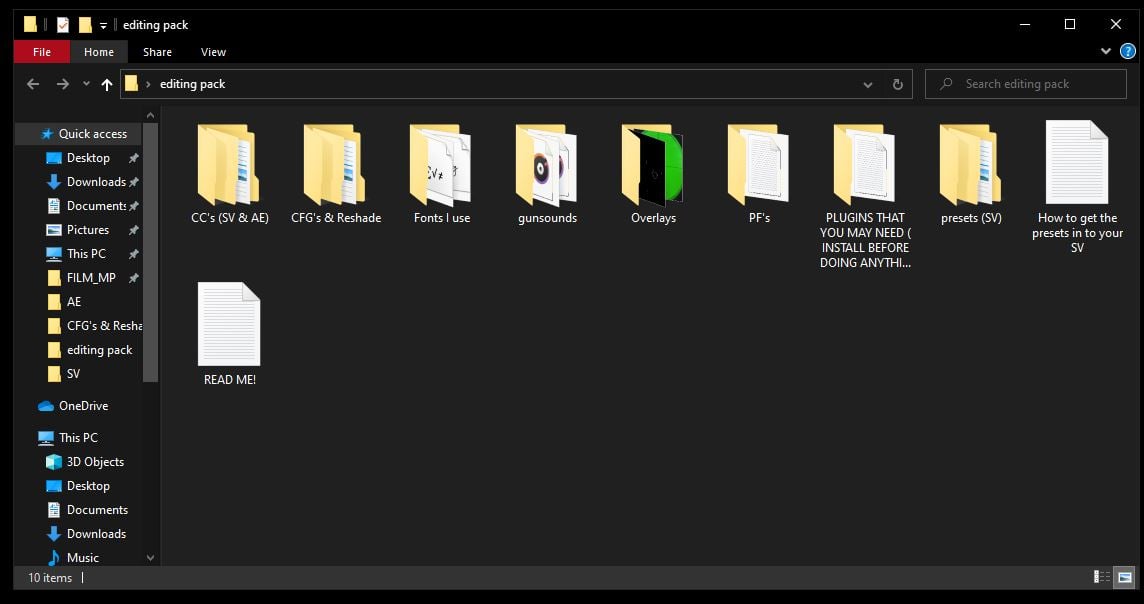
Task: Select the PLUGINS THAT YOU MAY NEED folder
Action: pyautogui.click(x=865, y=195)
